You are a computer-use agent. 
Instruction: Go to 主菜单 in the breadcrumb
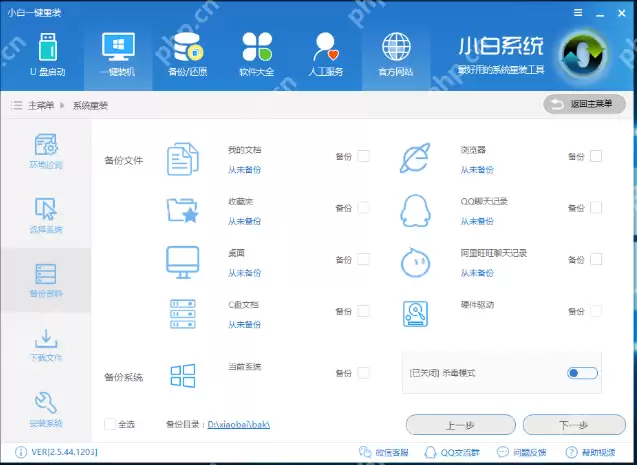point(41,106)
